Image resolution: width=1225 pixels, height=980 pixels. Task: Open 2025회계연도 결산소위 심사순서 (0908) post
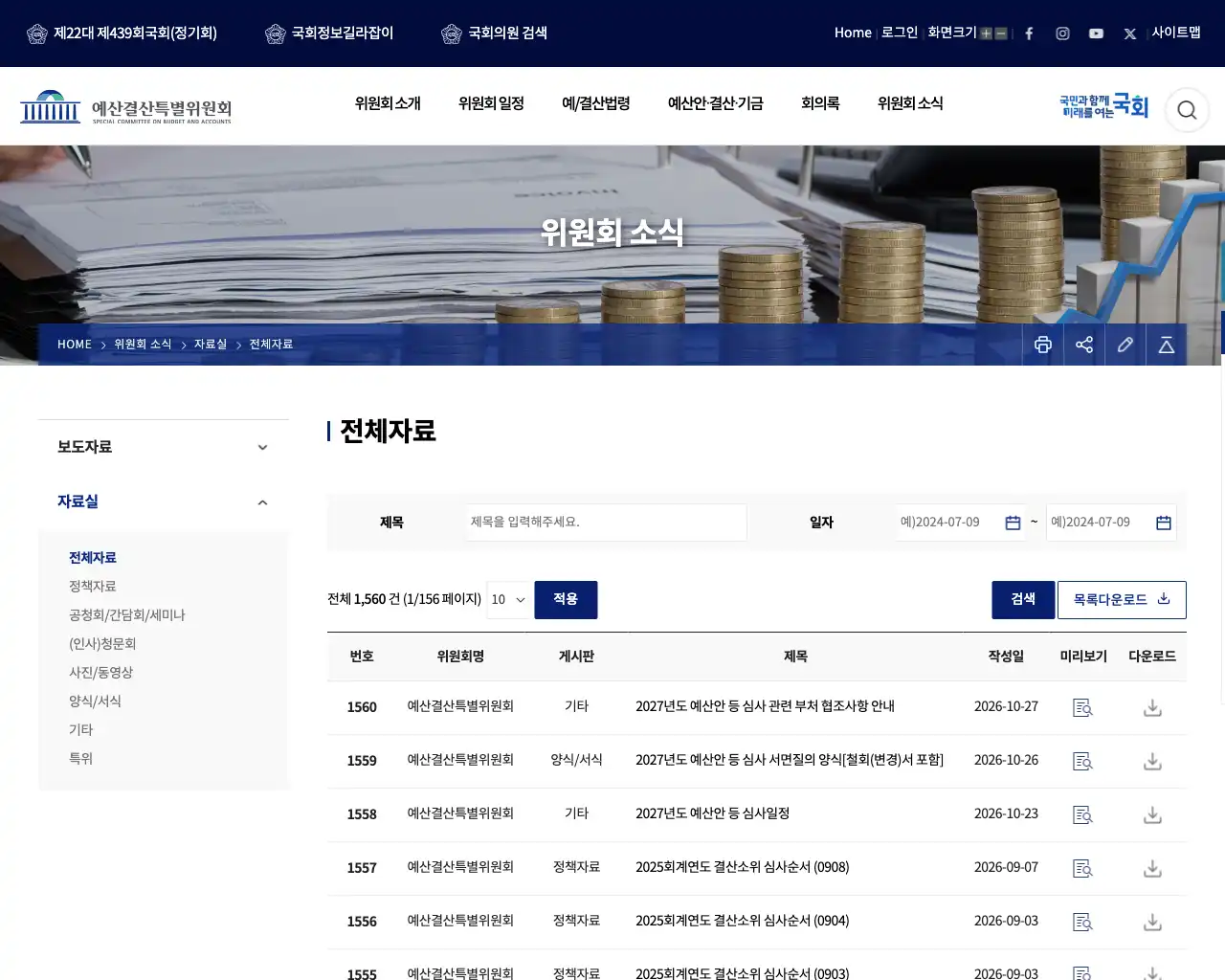(x=743, y=867)
